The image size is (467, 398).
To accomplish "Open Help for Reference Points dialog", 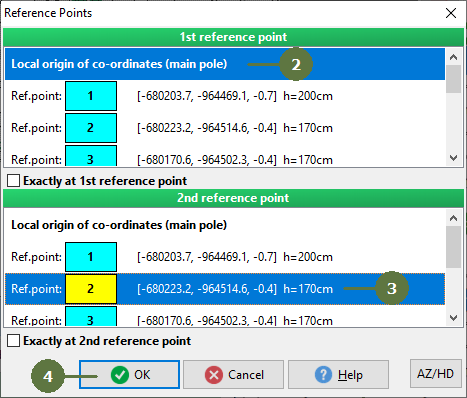I will (x=338, y=374).
